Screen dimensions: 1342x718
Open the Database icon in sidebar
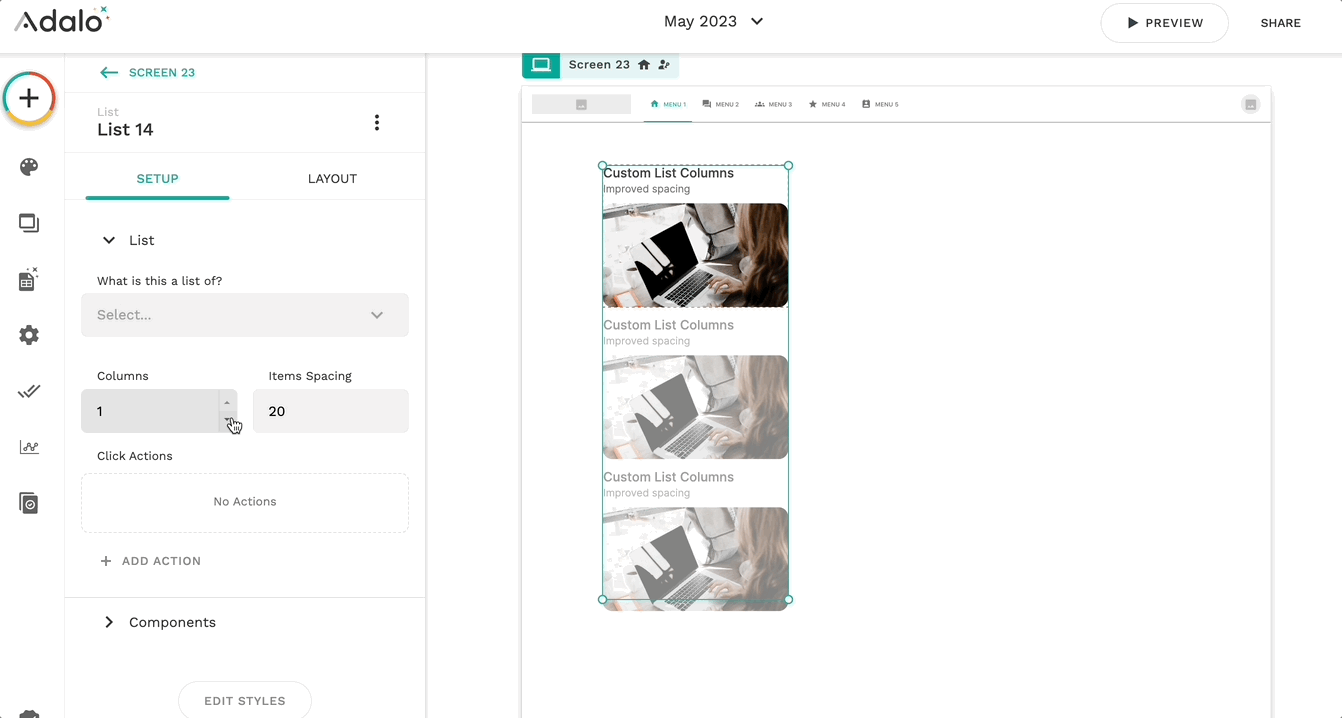[29, 279]
